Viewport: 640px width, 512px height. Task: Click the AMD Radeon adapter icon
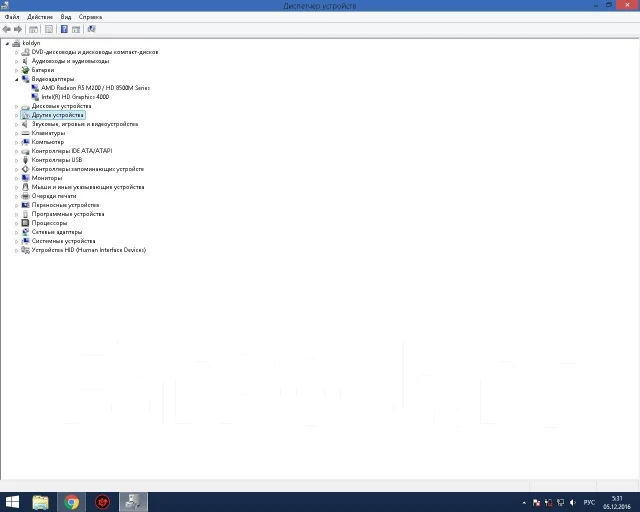coord(35,88)
